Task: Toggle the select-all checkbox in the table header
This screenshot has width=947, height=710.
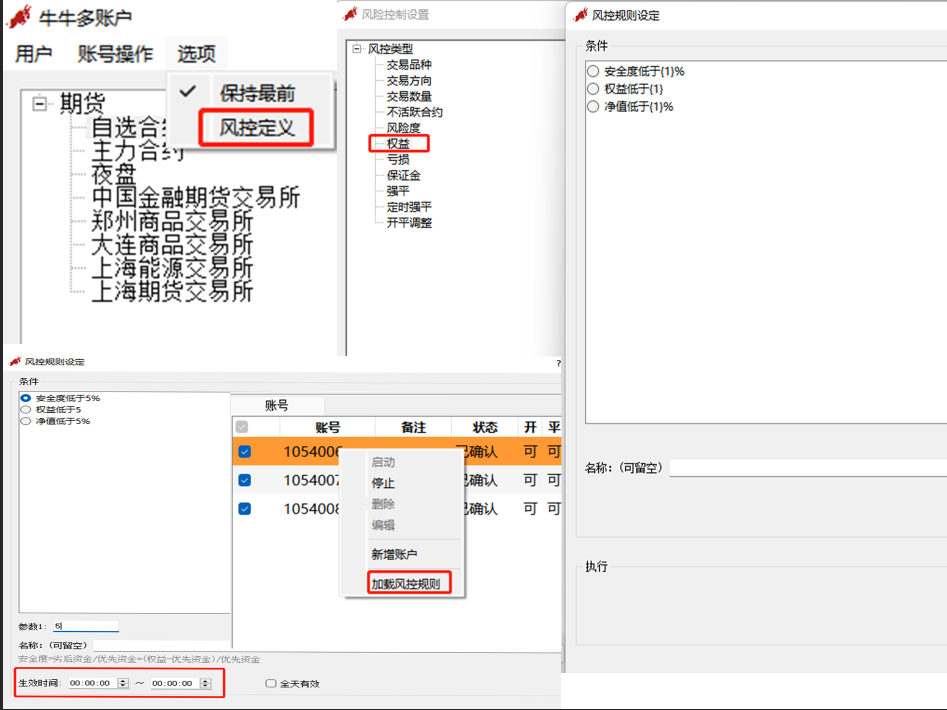Action: click(x=242, y=427)
